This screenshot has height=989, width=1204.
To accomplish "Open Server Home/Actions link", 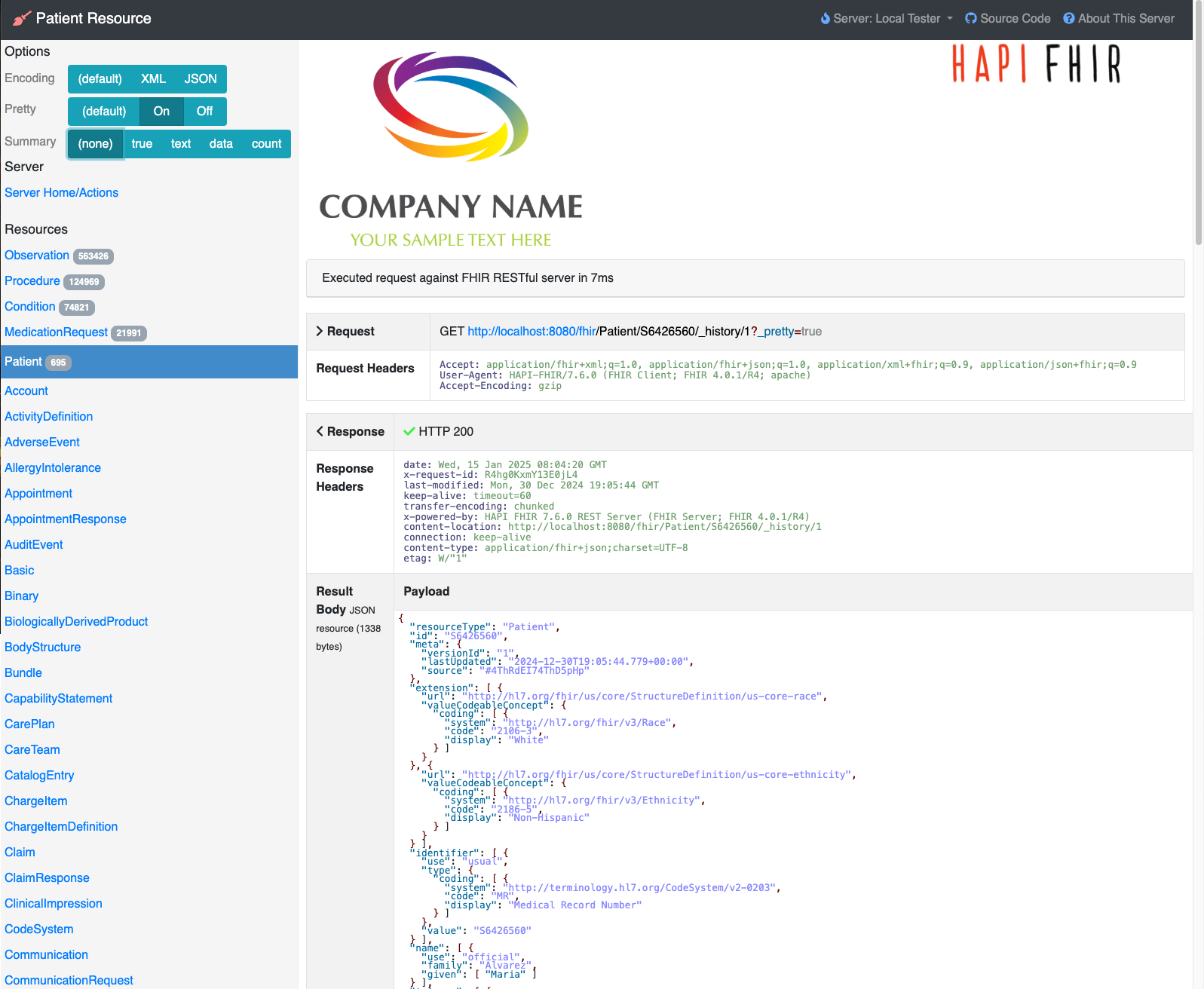I will 61,193.
